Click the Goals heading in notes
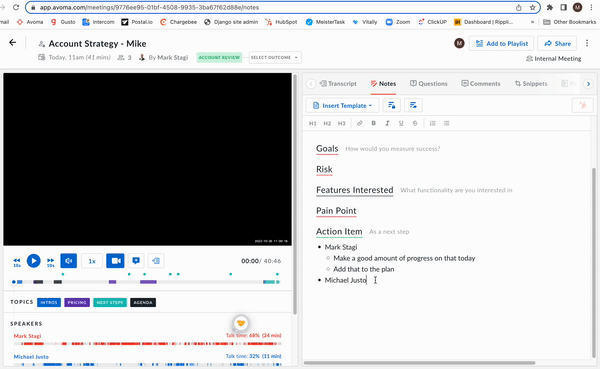 [x=327, y=149]
